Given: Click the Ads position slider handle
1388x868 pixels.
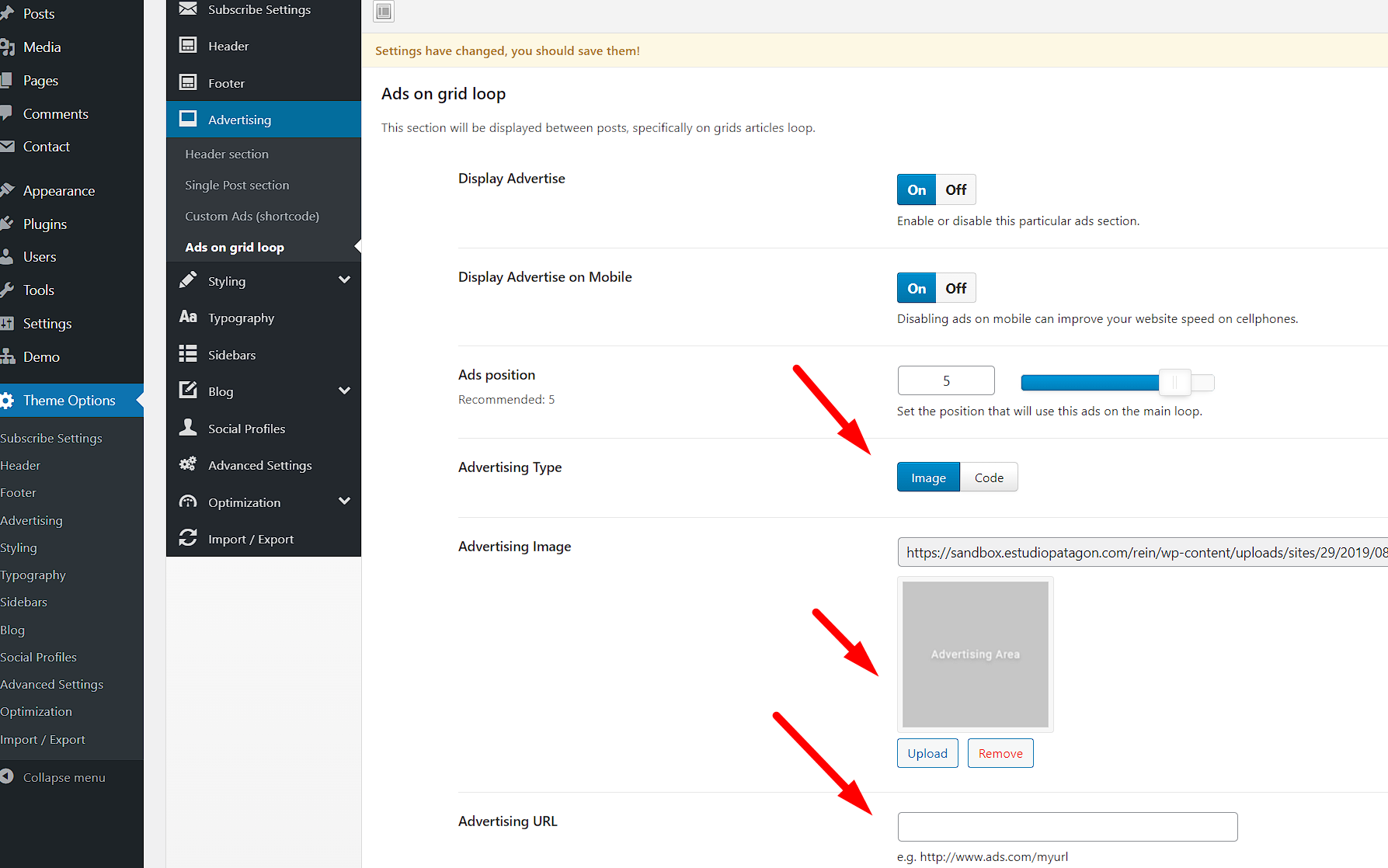Looking at the screenshot, I should tap(1174, 382).
